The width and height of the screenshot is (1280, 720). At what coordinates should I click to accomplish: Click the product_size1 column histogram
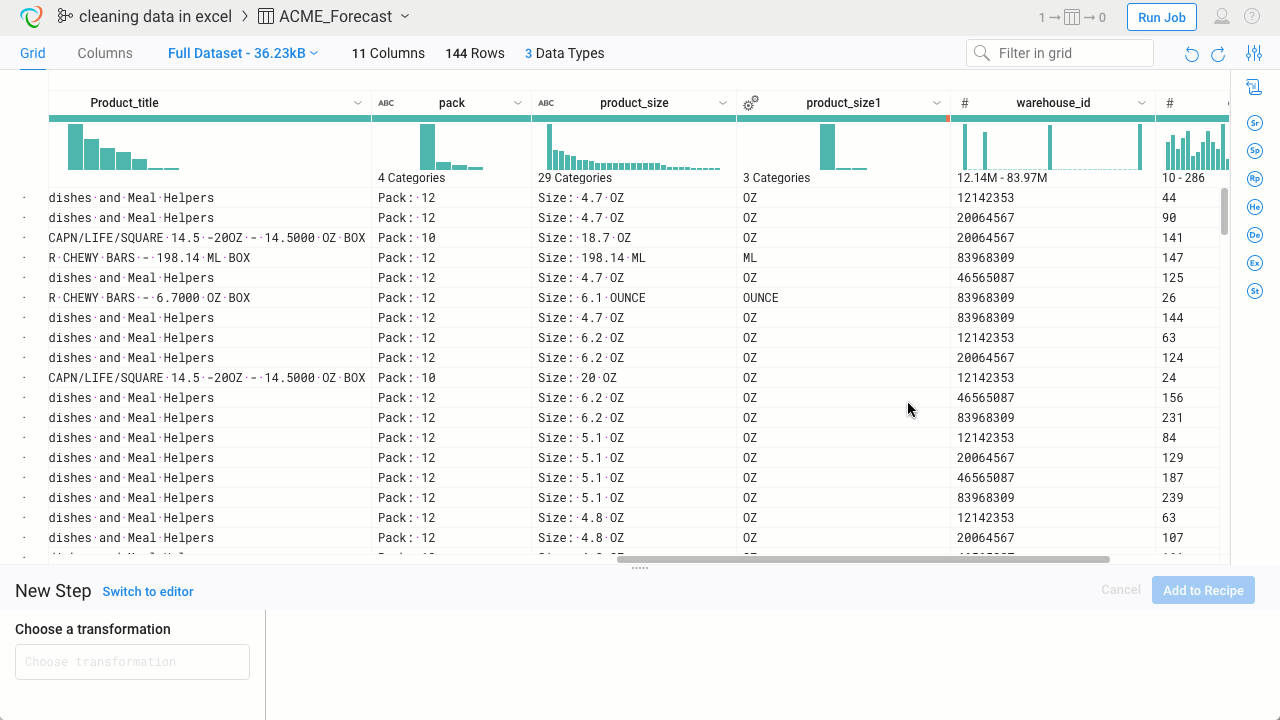click(x=843, y=146)
